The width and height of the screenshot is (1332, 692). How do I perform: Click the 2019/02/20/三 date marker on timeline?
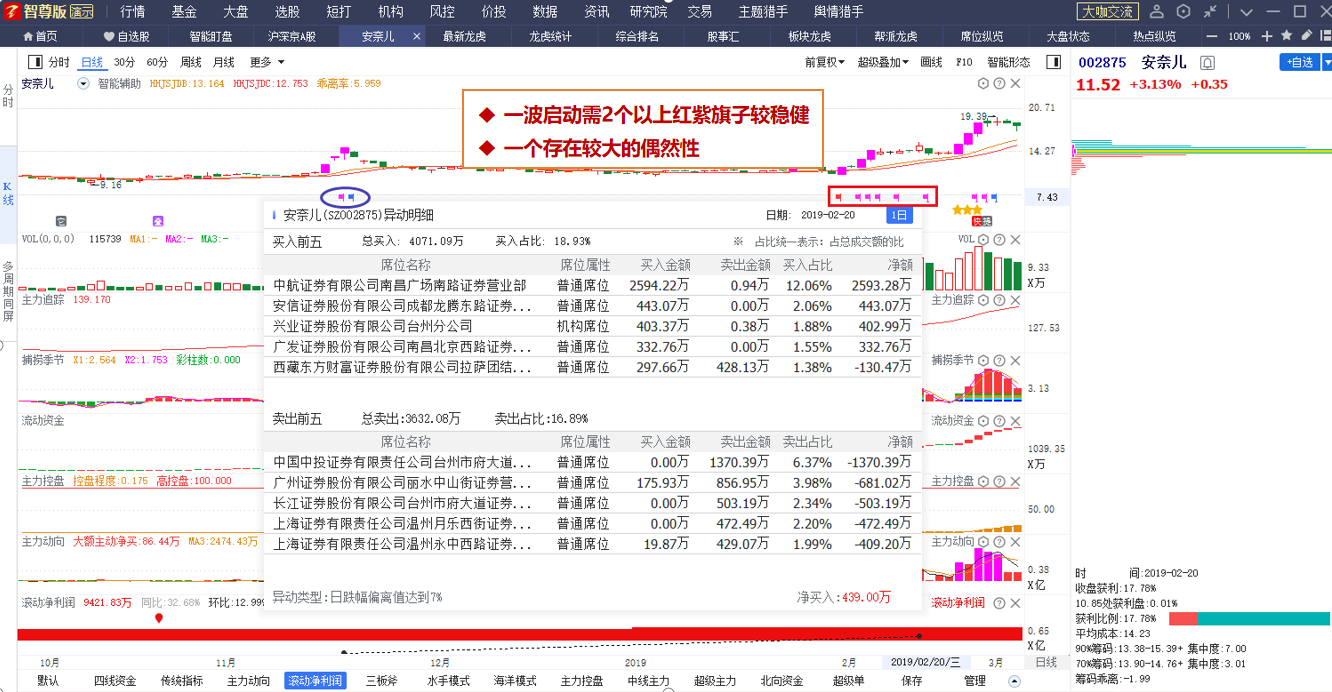pyautogui.click(x=926, y=663)
